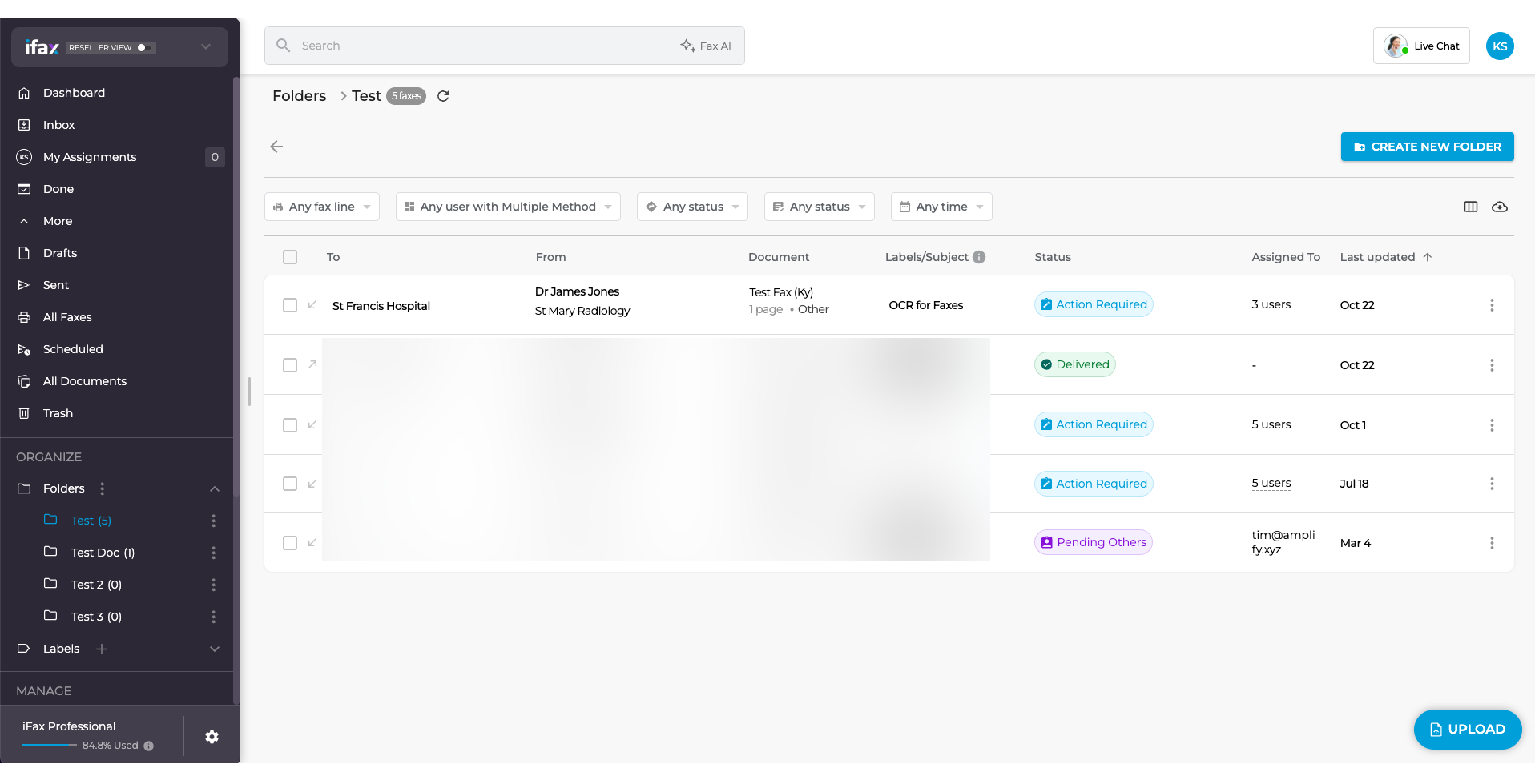Open the Folders options kebab menu
Viewport: 1535px width, 784px height.
[102, 488]
